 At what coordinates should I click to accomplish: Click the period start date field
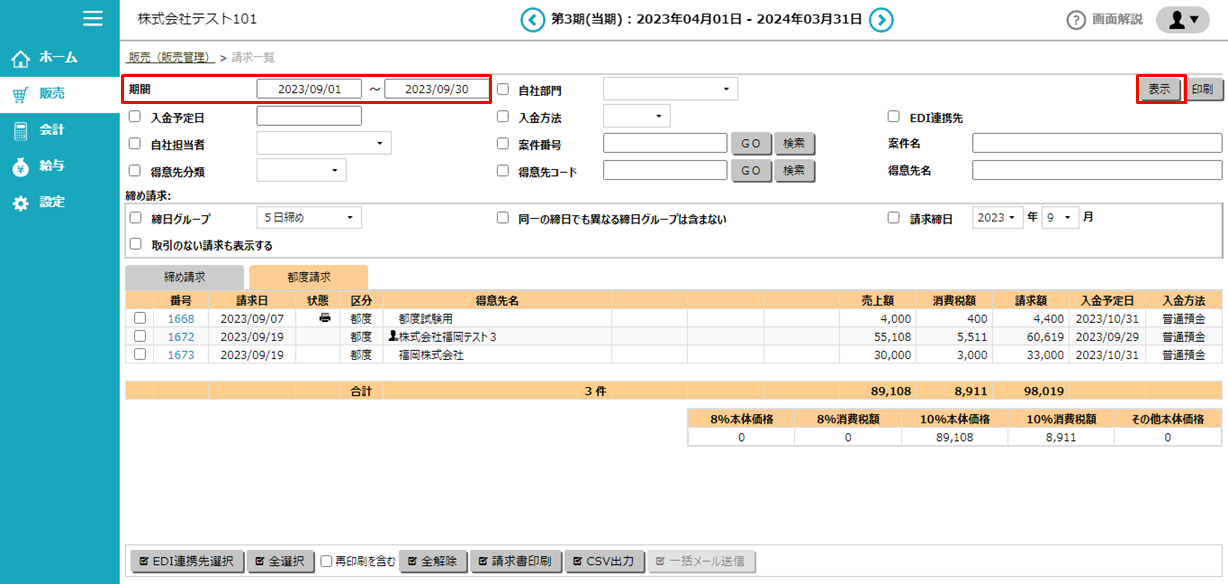point(309,89)
